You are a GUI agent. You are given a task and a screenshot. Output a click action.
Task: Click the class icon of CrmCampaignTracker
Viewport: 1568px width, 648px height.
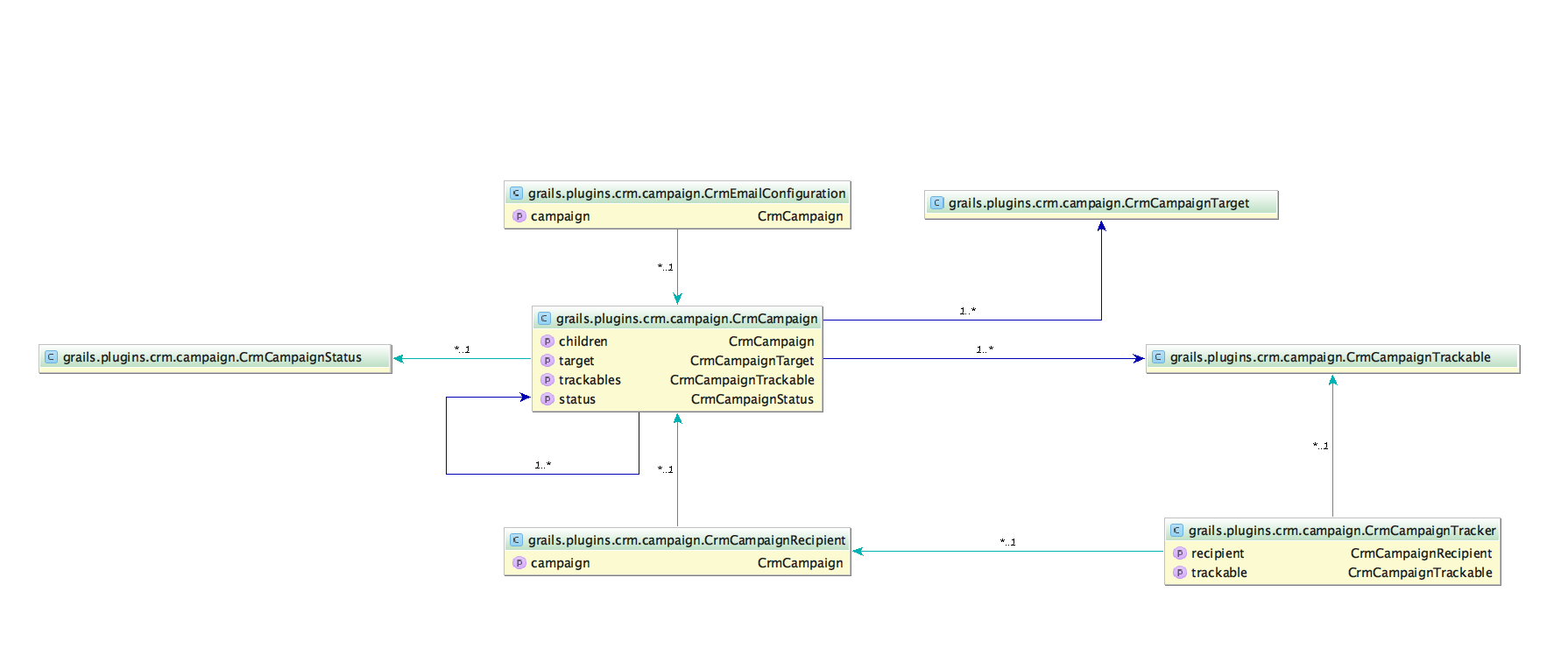(x=1176, y=531)
